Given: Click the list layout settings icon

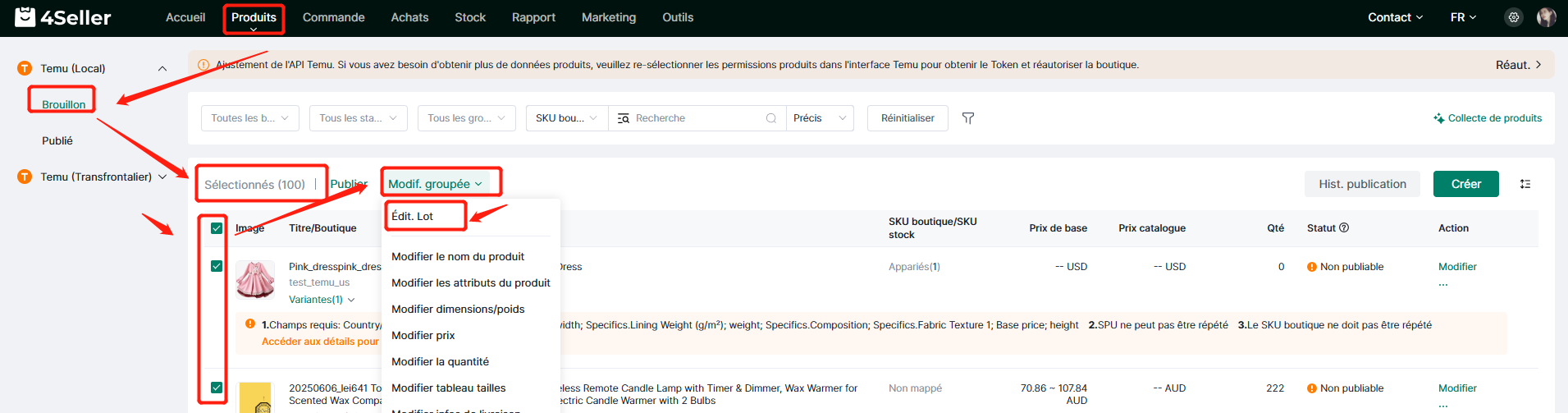Looking at the screenshot, I should [x=1525, y=184].
